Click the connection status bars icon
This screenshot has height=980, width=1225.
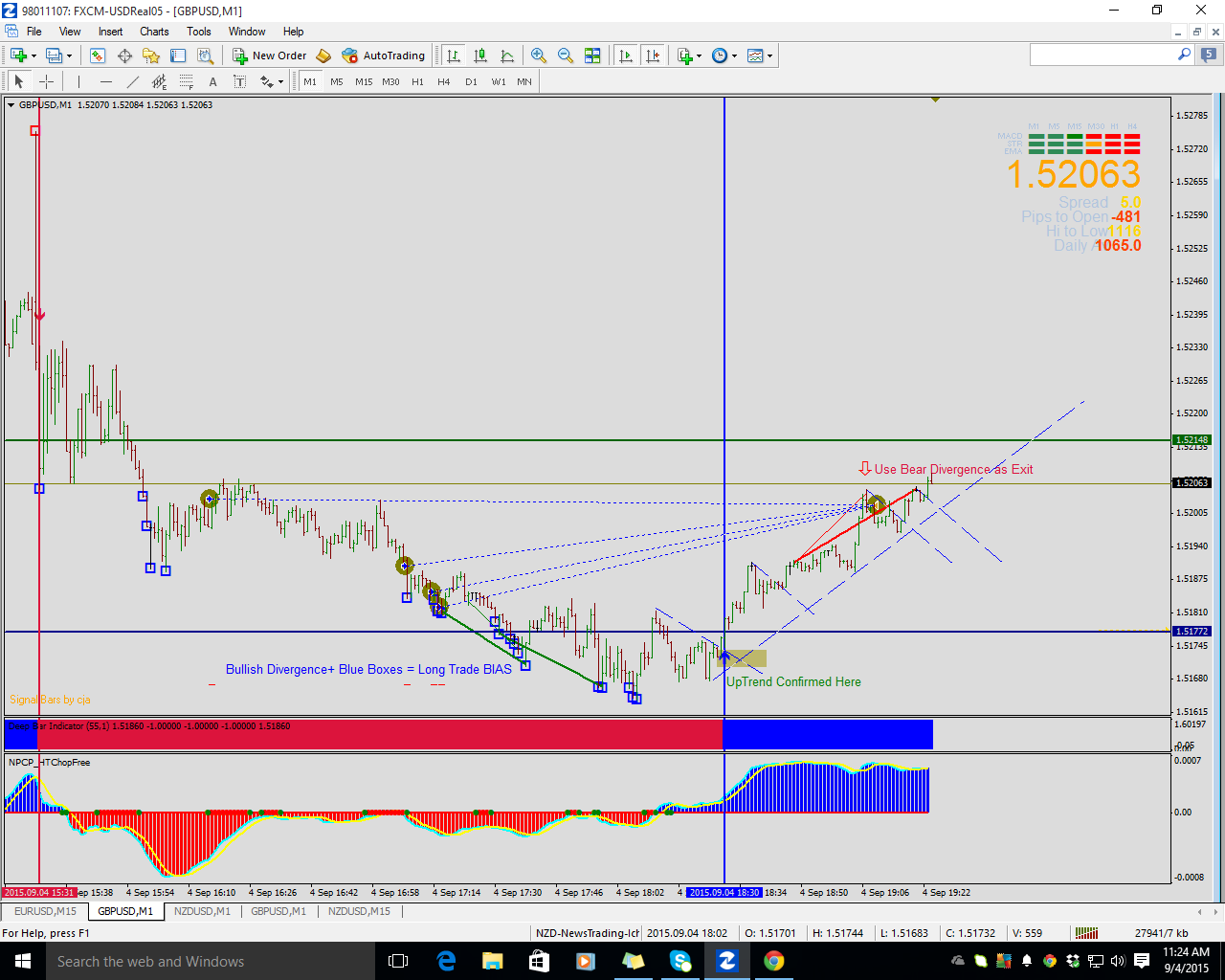point(1086,933)
